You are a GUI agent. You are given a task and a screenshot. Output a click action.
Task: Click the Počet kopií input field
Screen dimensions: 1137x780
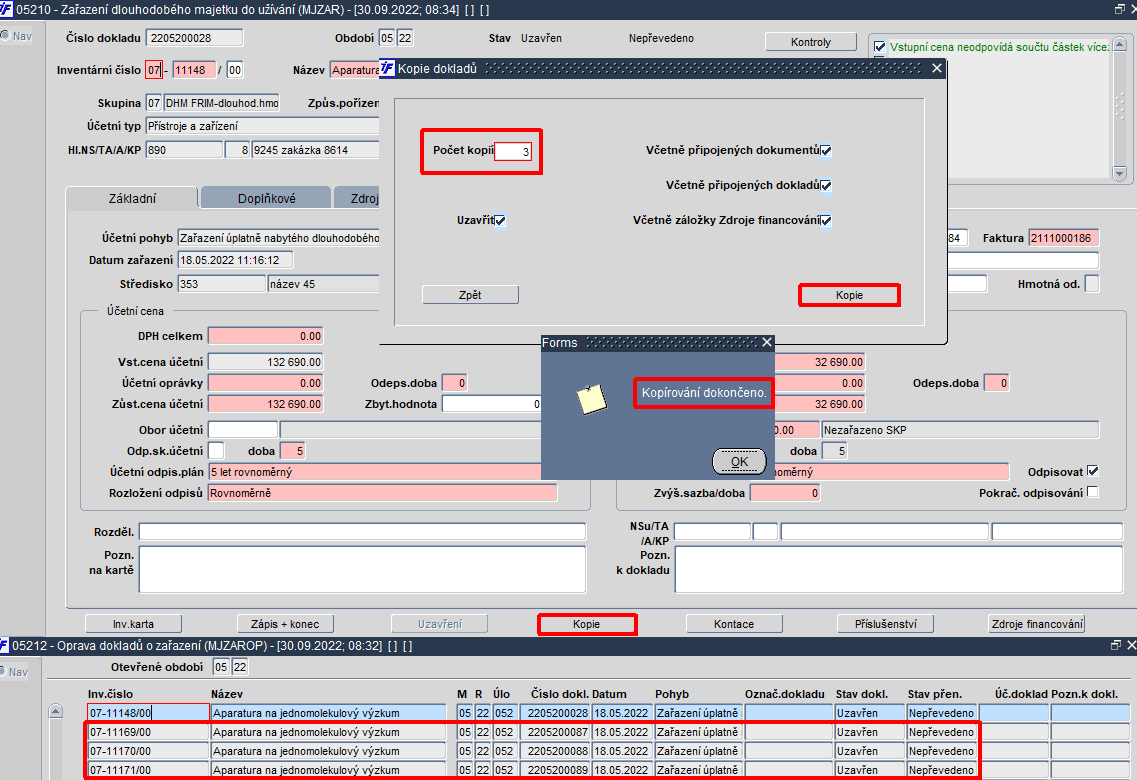pyautogui.click(x=513, y=152)
